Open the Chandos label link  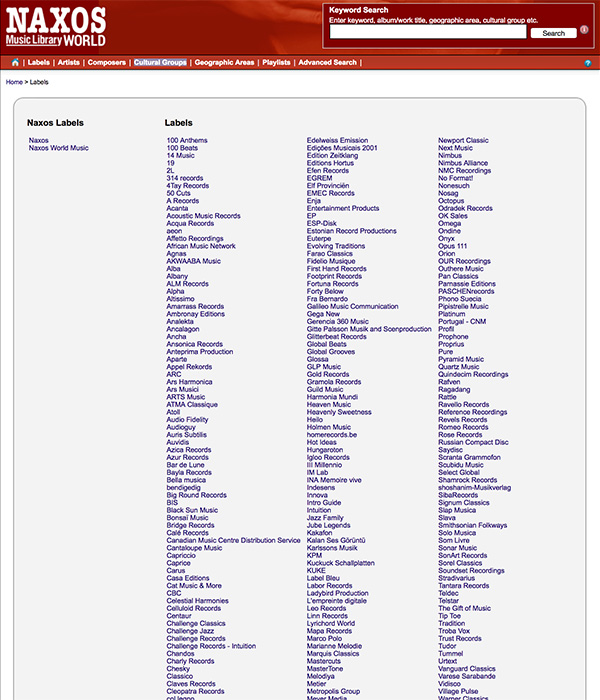click(182, 653)
